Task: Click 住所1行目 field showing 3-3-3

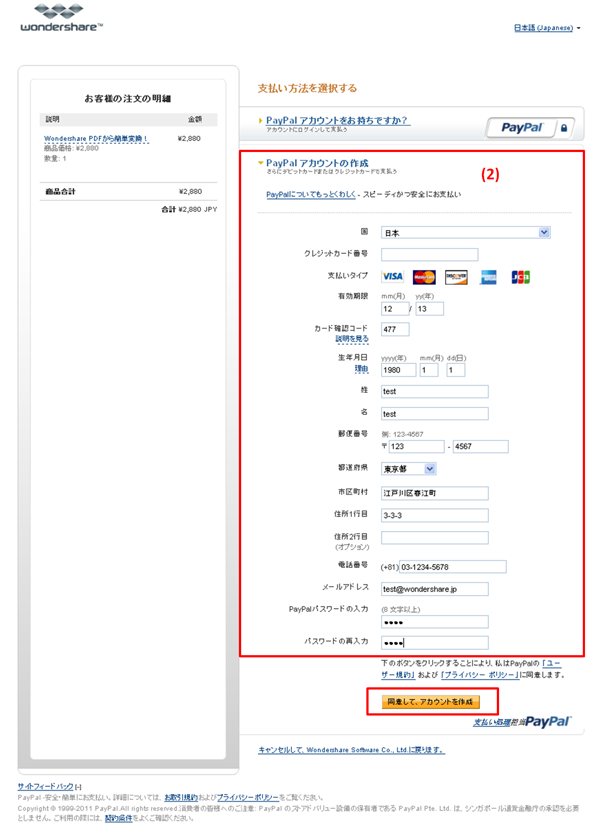Action: pos(434,515)
